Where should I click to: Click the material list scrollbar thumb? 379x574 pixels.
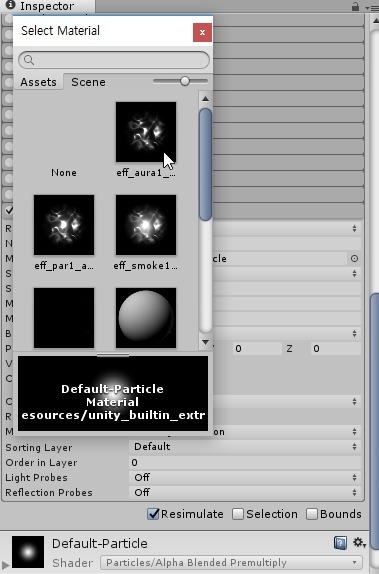[205, 164]
